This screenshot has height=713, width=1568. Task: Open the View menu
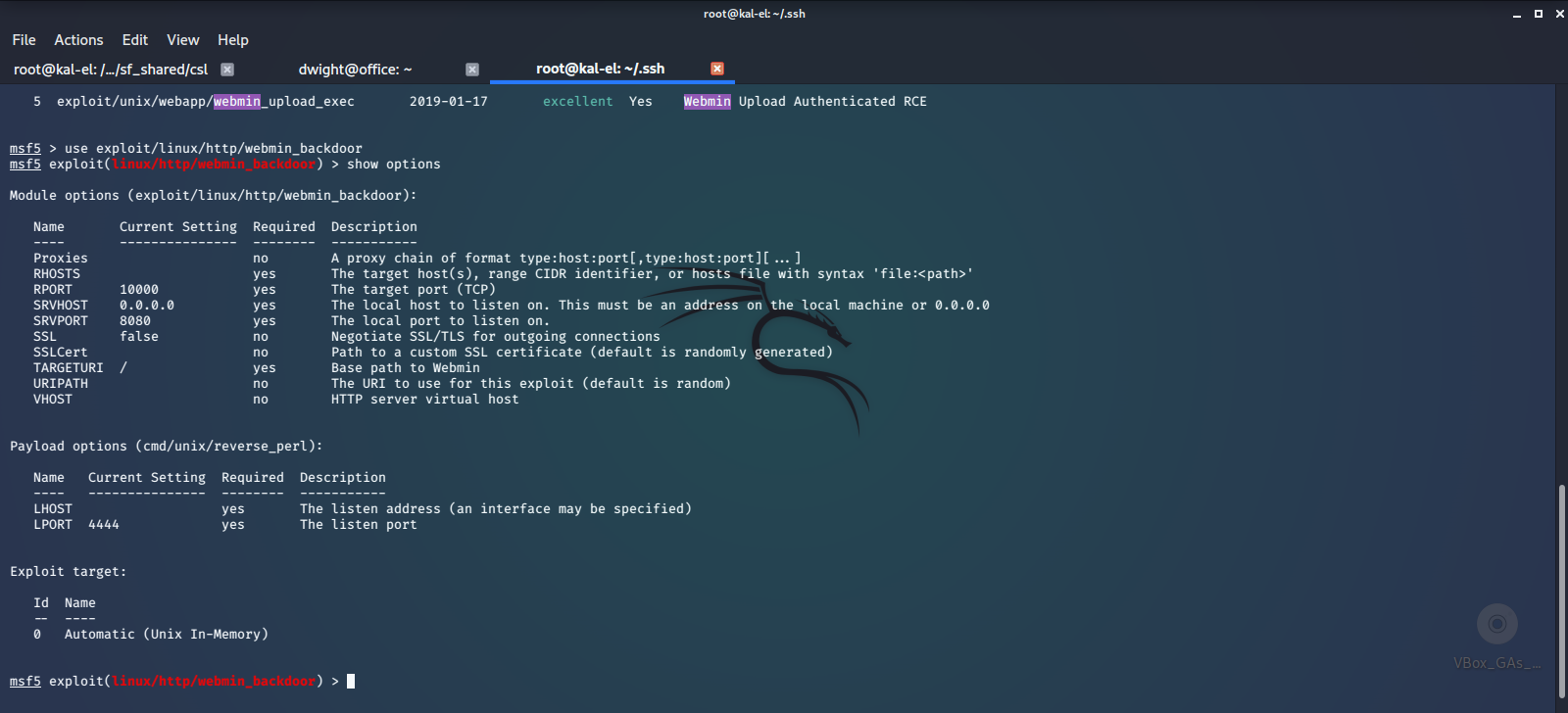pyautogui.click(x=183, y=40)
